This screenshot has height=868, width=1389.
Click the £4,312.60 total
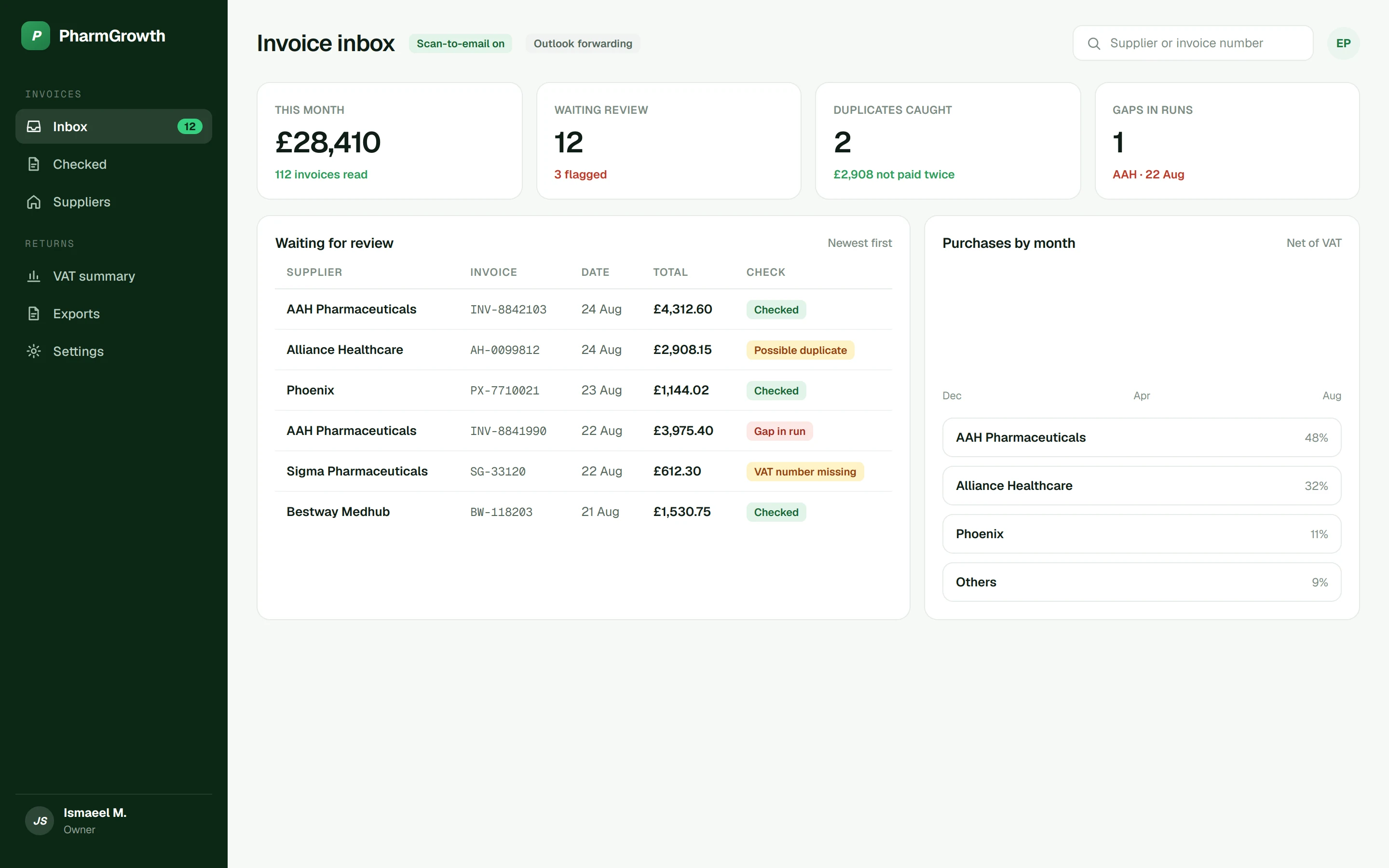click(682, 309)
